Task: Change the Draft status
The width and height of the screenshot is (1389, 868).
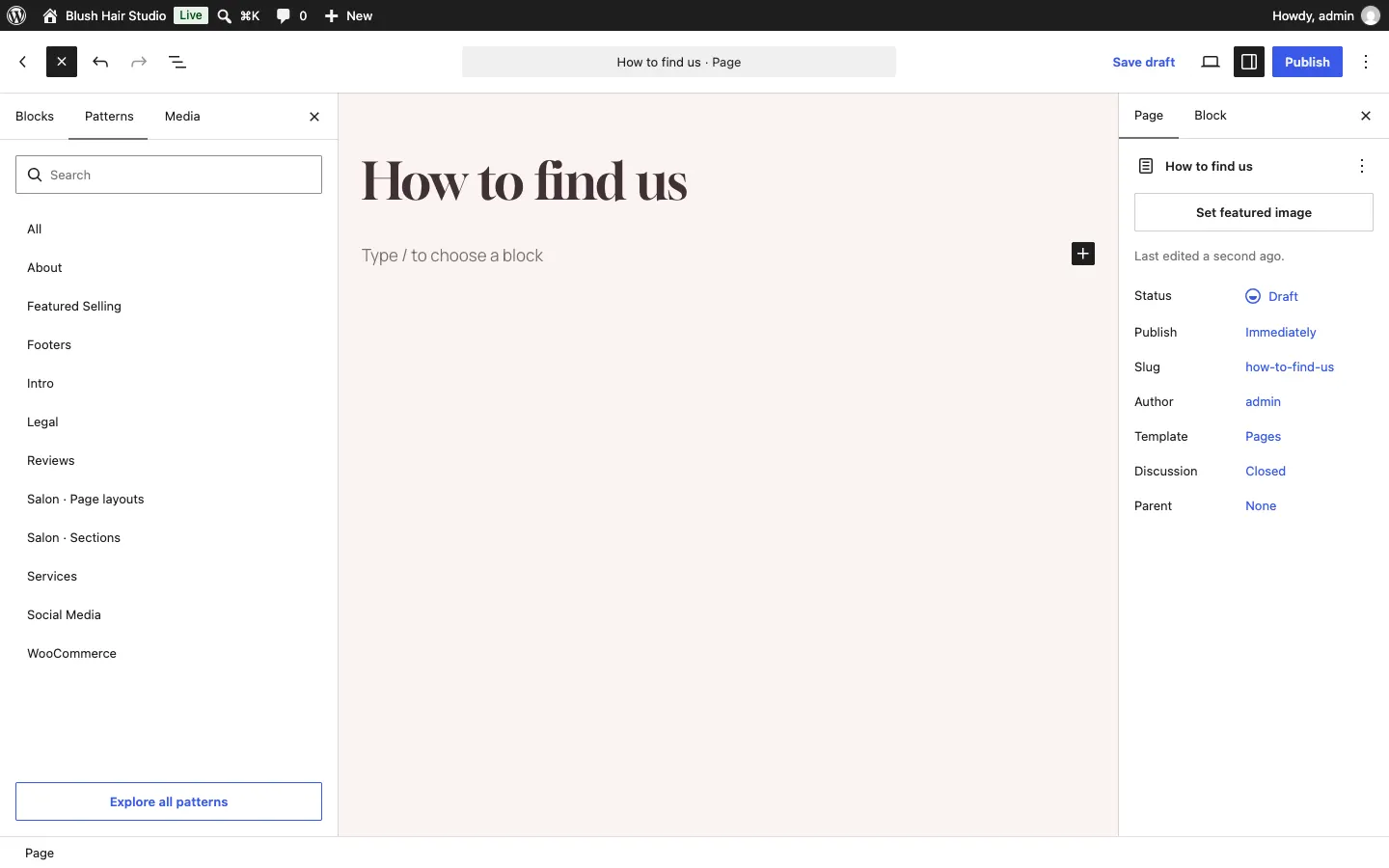Action: (x=1272, y=296)
